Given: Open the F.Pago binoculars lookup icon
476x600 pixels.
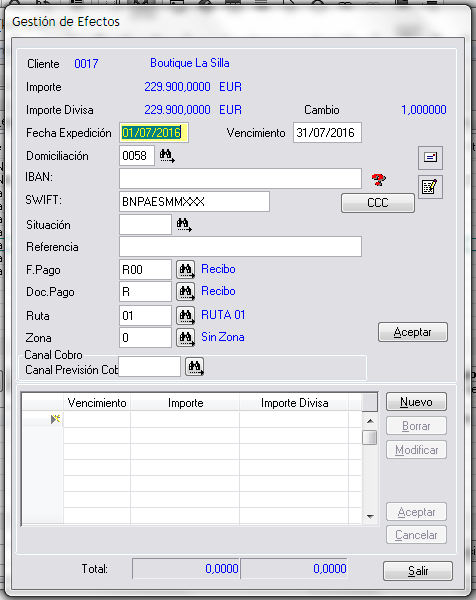Looking at the screenshot, I should coord(186,269).
